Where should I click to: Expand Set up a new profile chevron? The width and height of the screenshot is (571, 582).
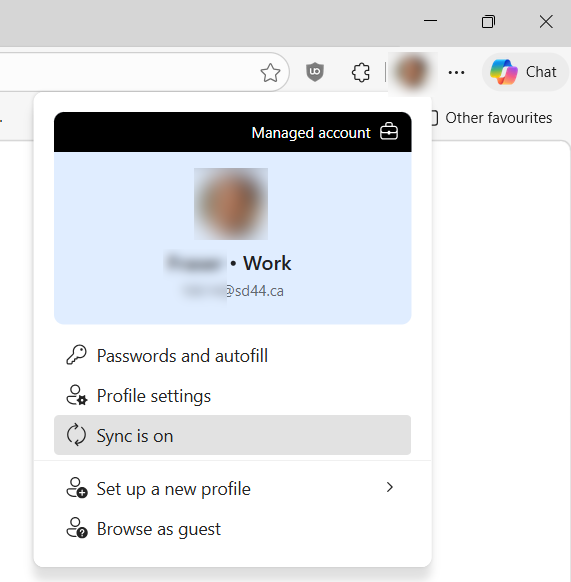point(389,487)
